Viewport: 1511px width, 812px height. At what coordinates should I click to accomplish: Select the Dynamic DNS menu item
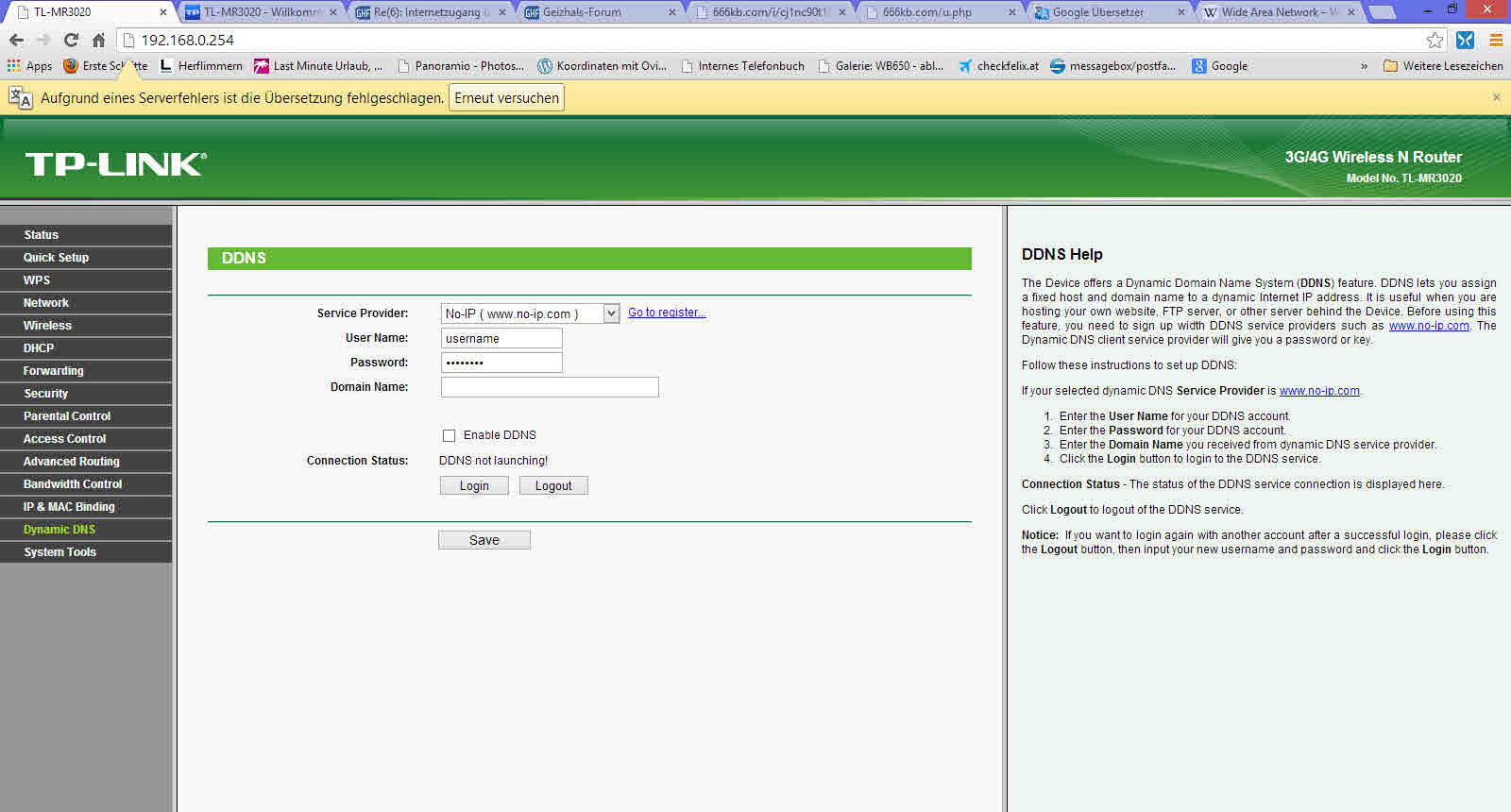86,530
